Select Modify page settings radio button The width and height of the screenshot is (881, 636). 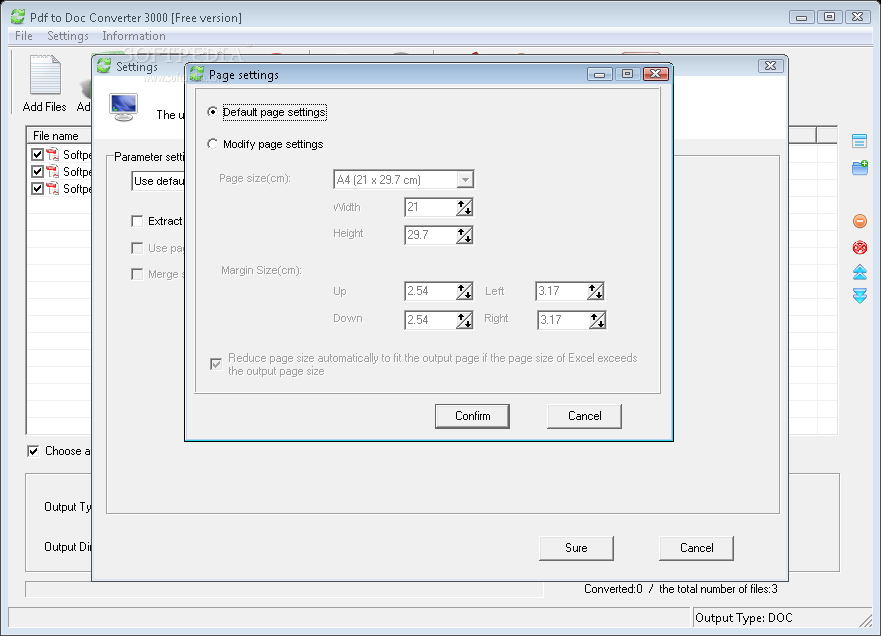pyautogui.click(x=212, y=144)
